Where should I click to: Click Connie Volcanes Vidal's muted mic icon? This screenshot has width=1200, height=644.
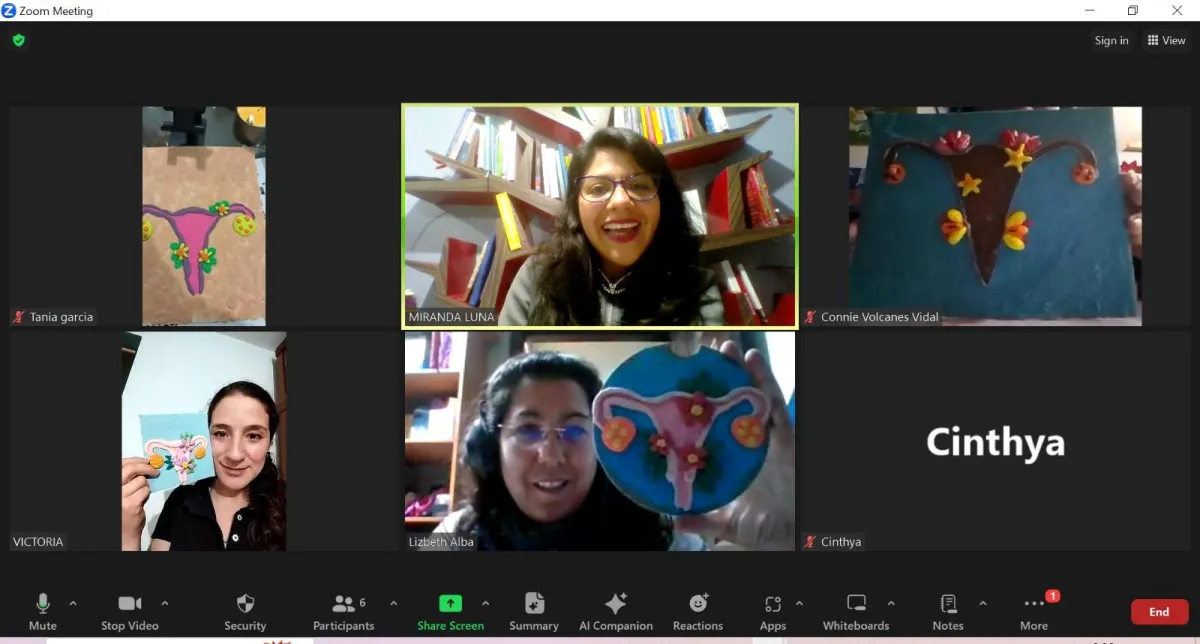[810, 317]
